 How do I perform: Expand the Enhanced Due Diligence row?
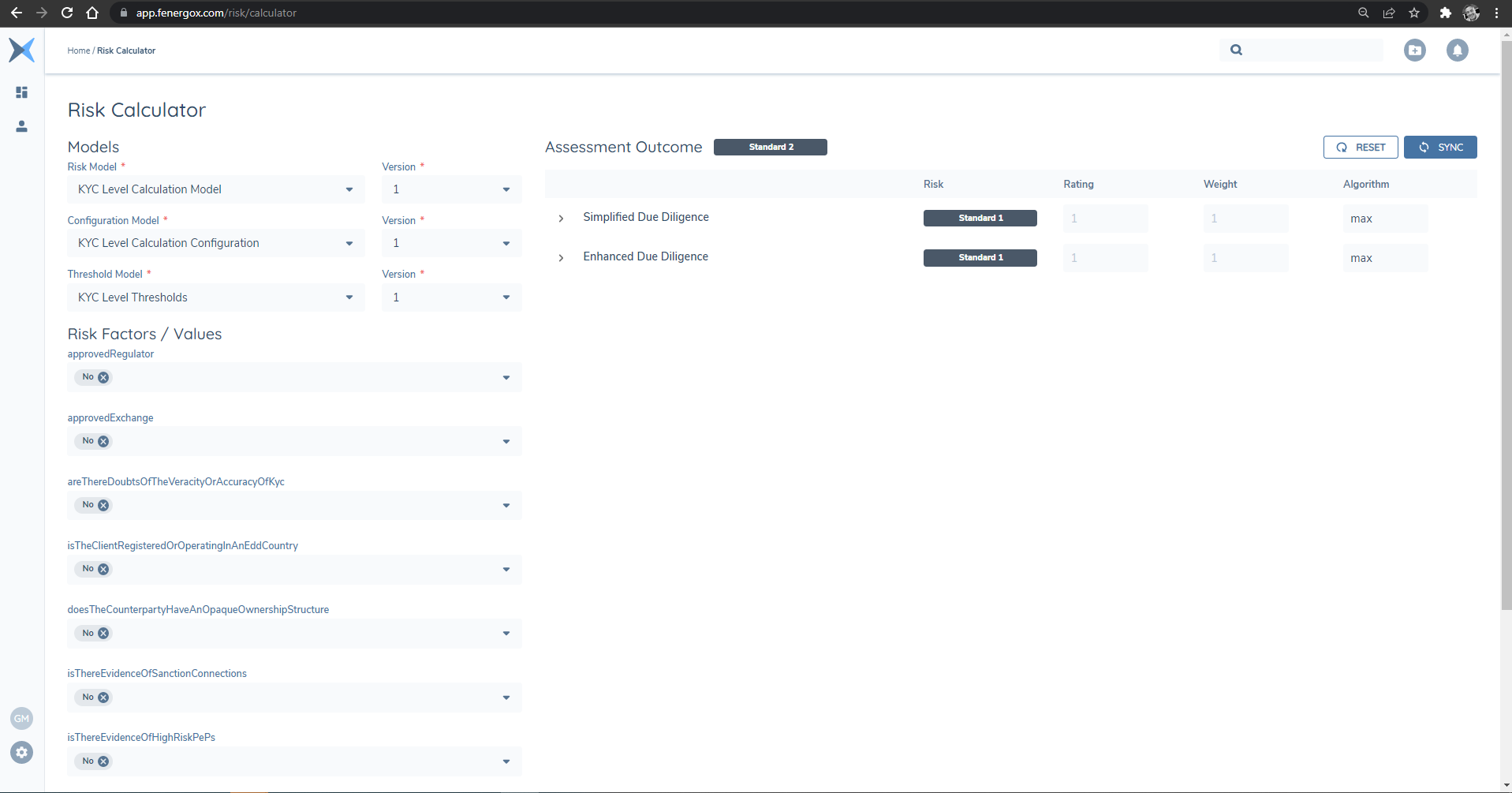[x=561, y=258]
